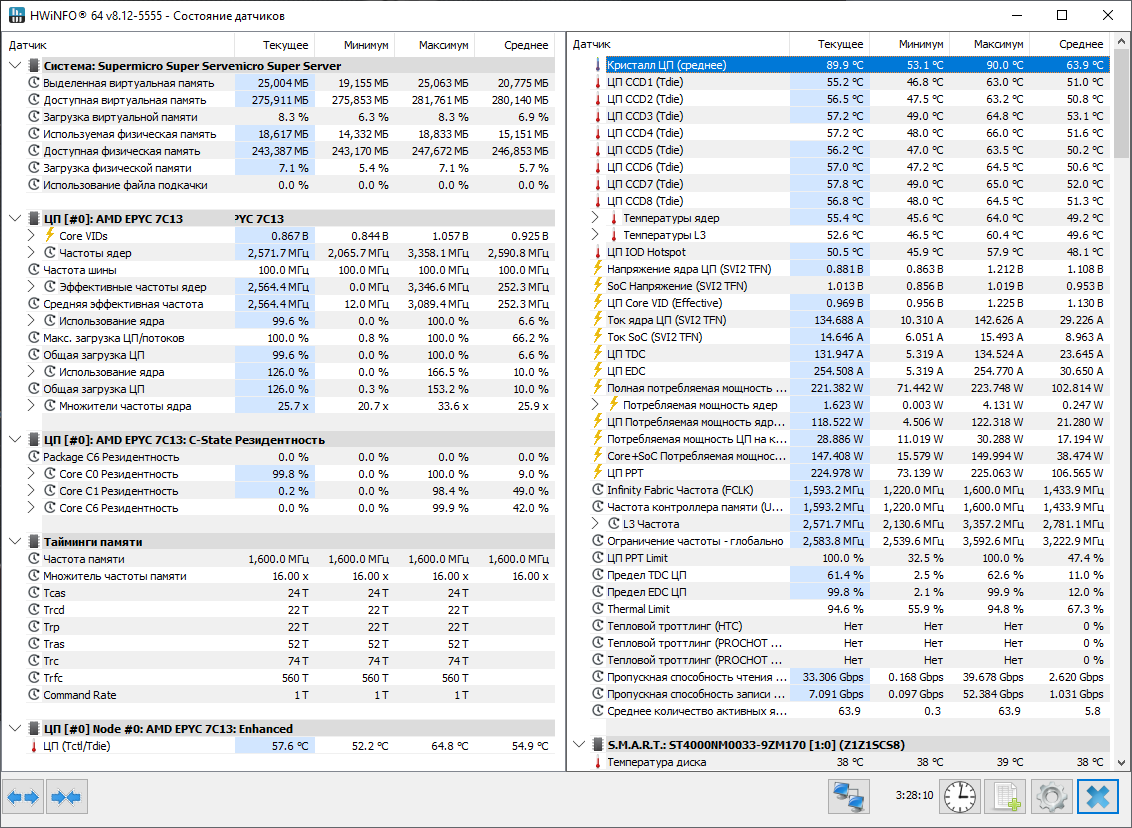The image size is (1132, 828).
Task: Click the 254.508 A current EDC value
Action: [839, 371]
